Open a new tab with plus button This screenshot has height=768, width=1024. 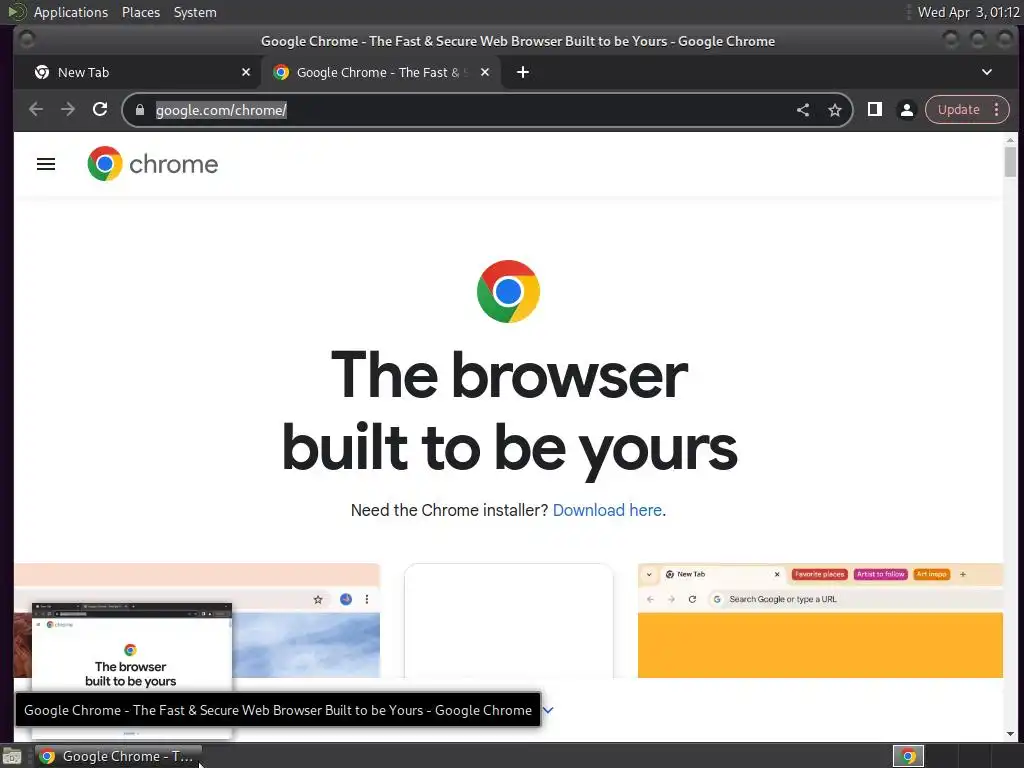pyautogui.click(x=522, y=72)
